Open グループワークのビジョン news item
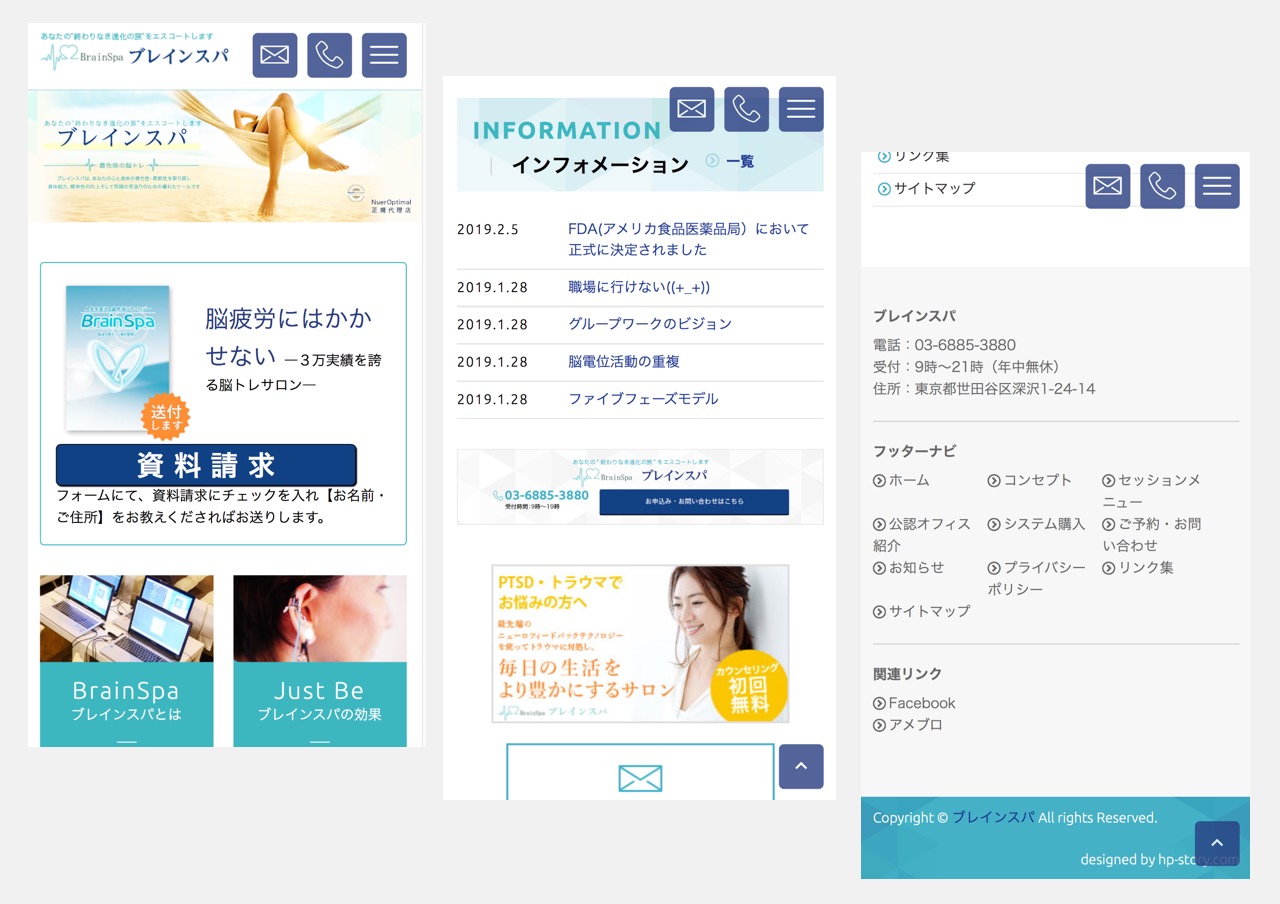This screenshot has width=1280, height=904. pos(650,324)
